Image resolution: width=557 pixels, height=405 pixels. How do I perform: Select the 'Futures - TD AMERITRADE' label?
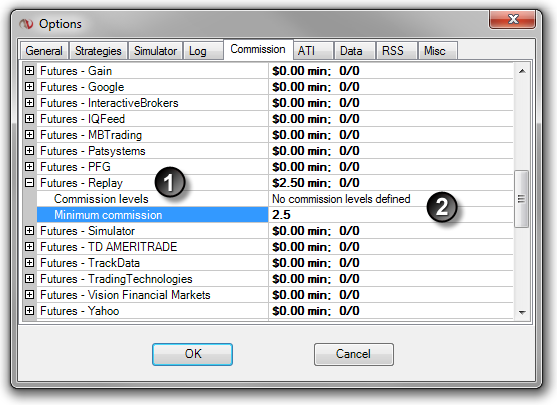pyautogui.click(x=108, y=247)
